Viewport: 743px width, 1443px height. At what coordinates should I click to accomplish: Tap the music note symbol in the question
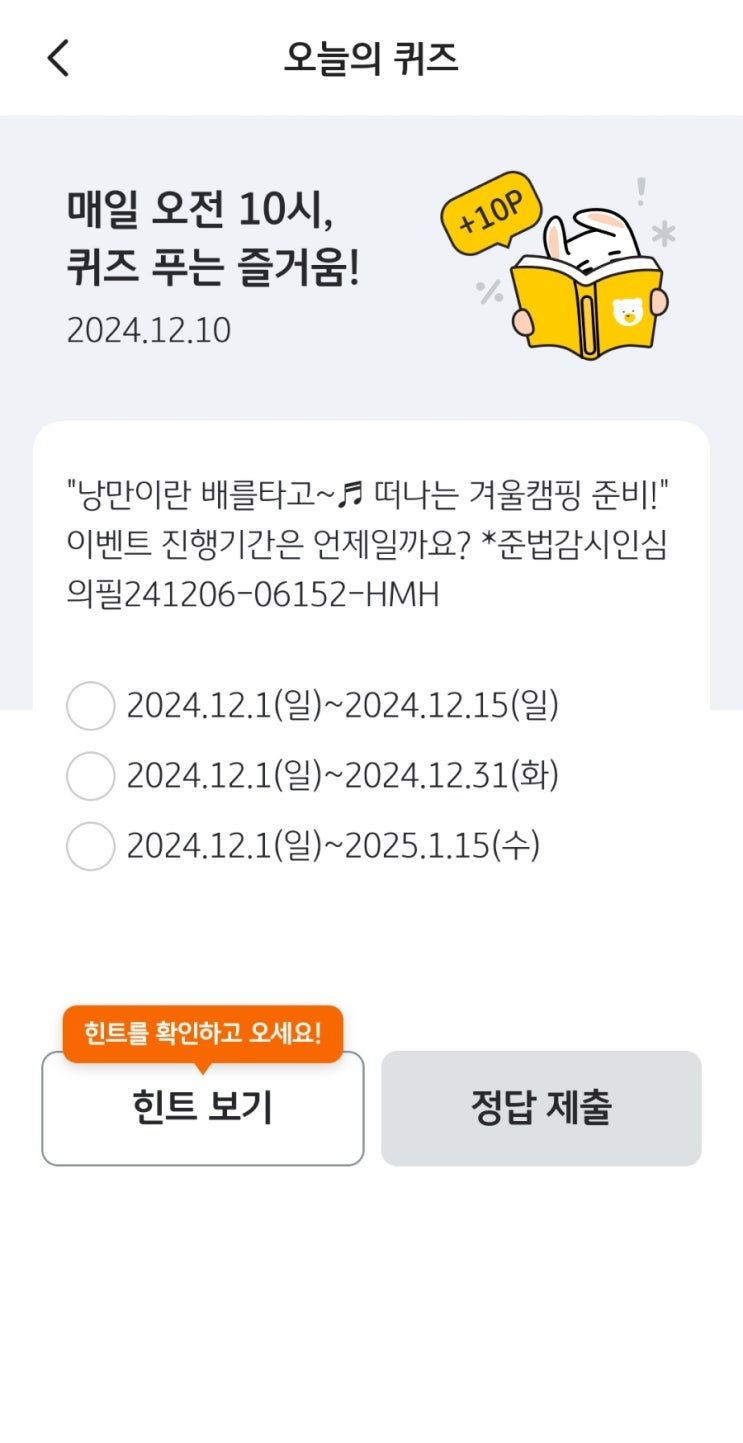pos(351,492)
